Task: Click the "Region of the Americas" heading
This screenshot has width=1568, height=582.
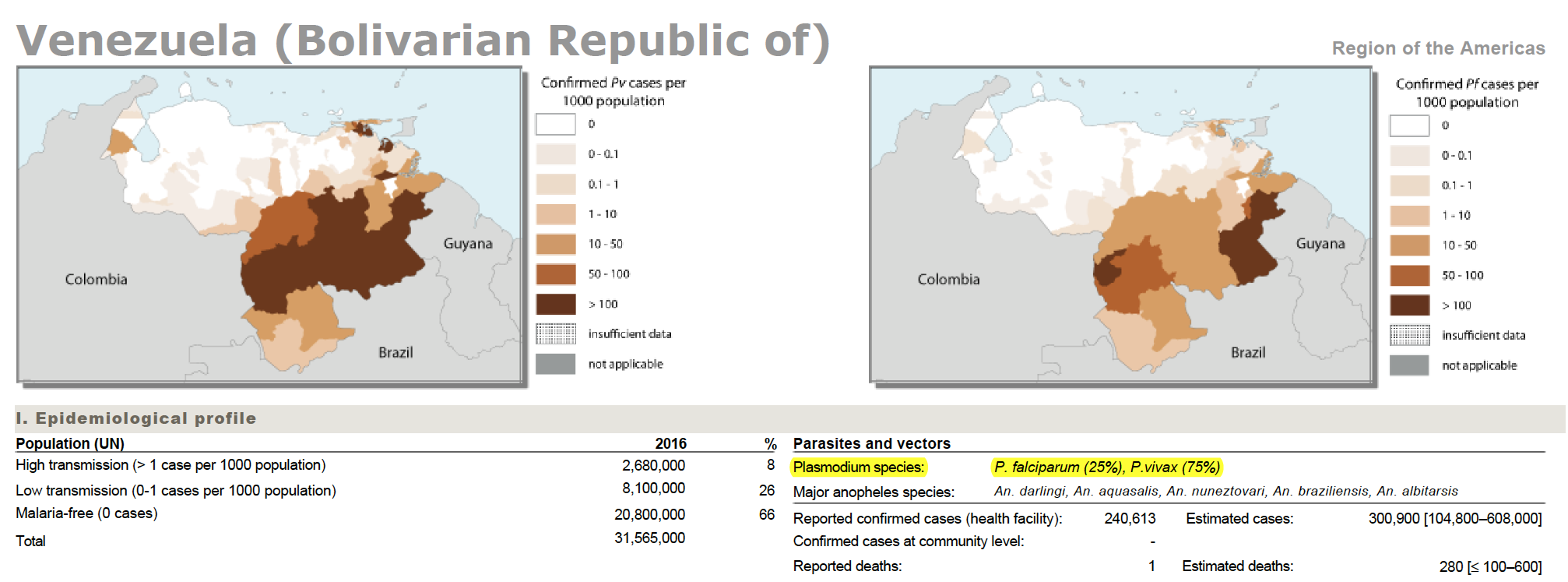Action: [x=1438, y=48]
